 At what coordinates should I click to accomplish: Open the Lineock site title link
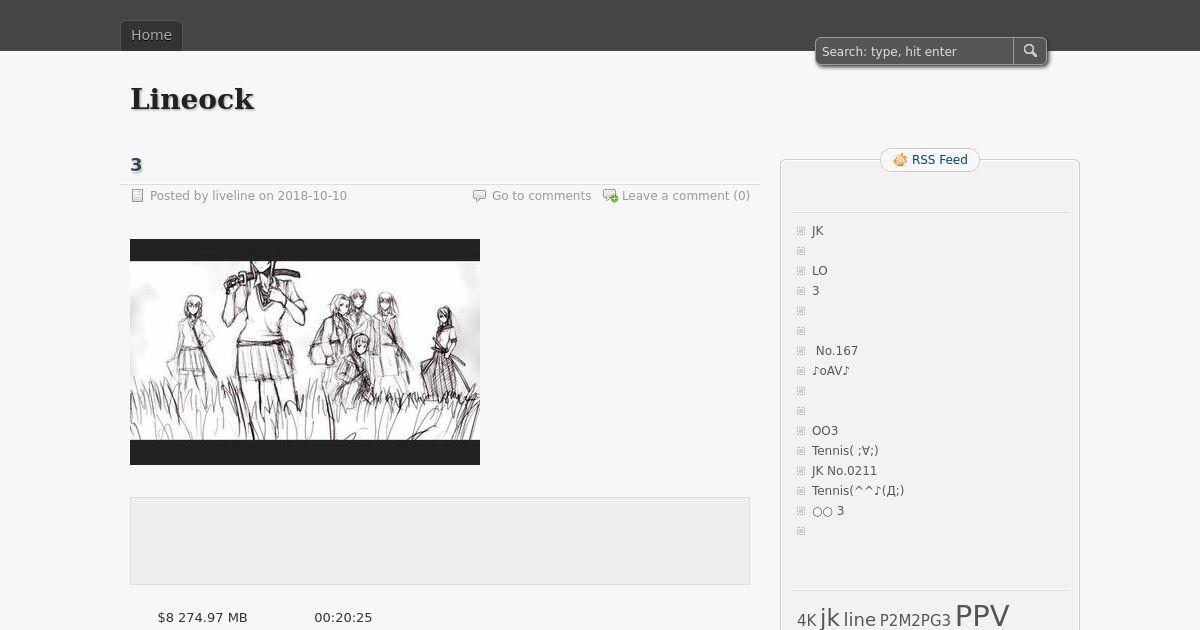[192, 99]
